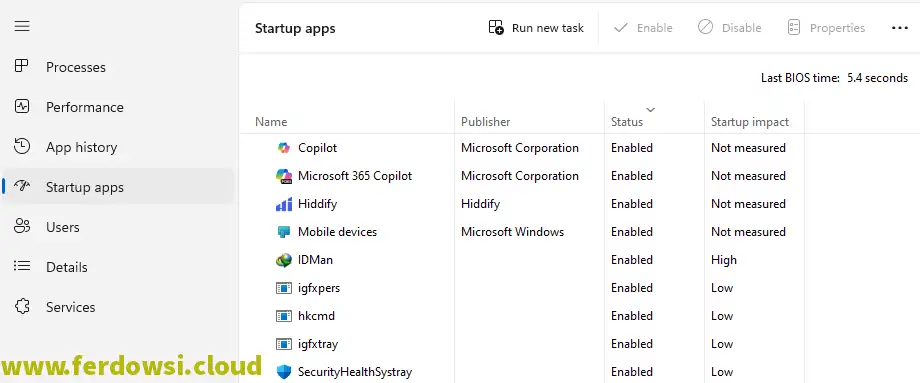Click the igfxtray app icon
This screenshot has width=920, height=383.
pyautogui.click(x=283, y=344)
